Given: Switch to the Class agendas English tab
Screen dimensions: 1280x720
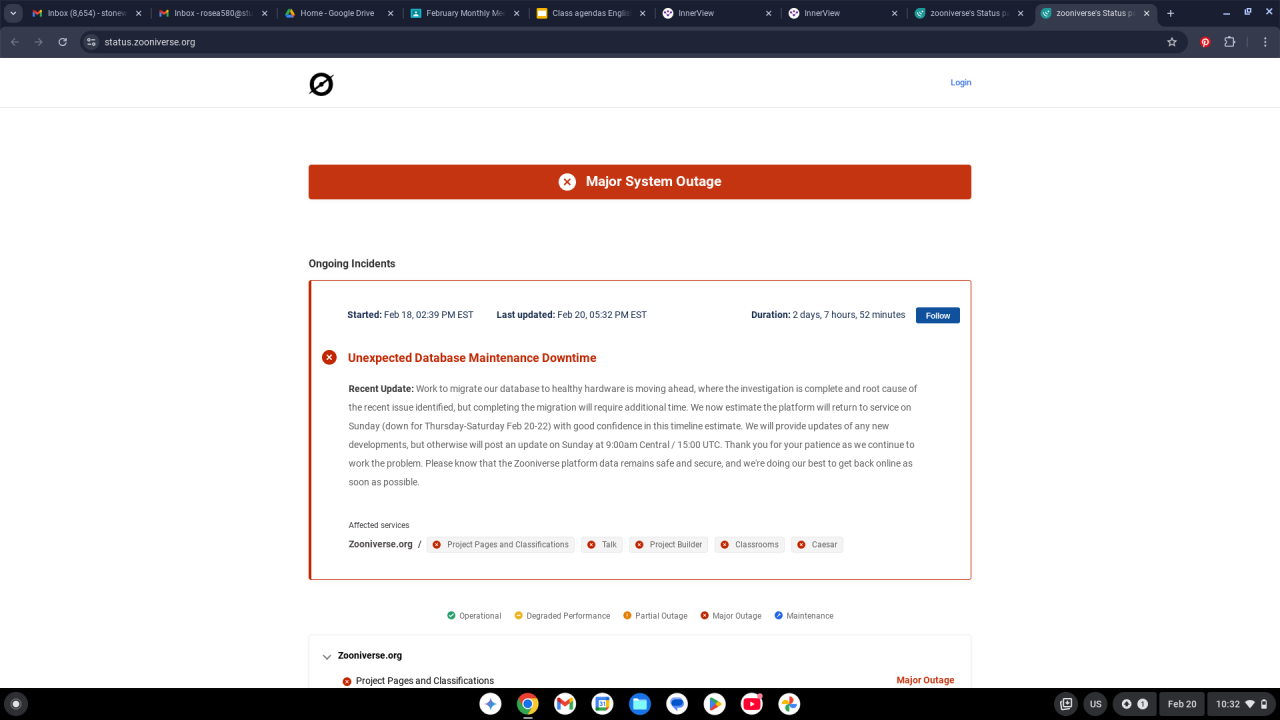Looking at the screenshot, I should (x=591, y=14).
